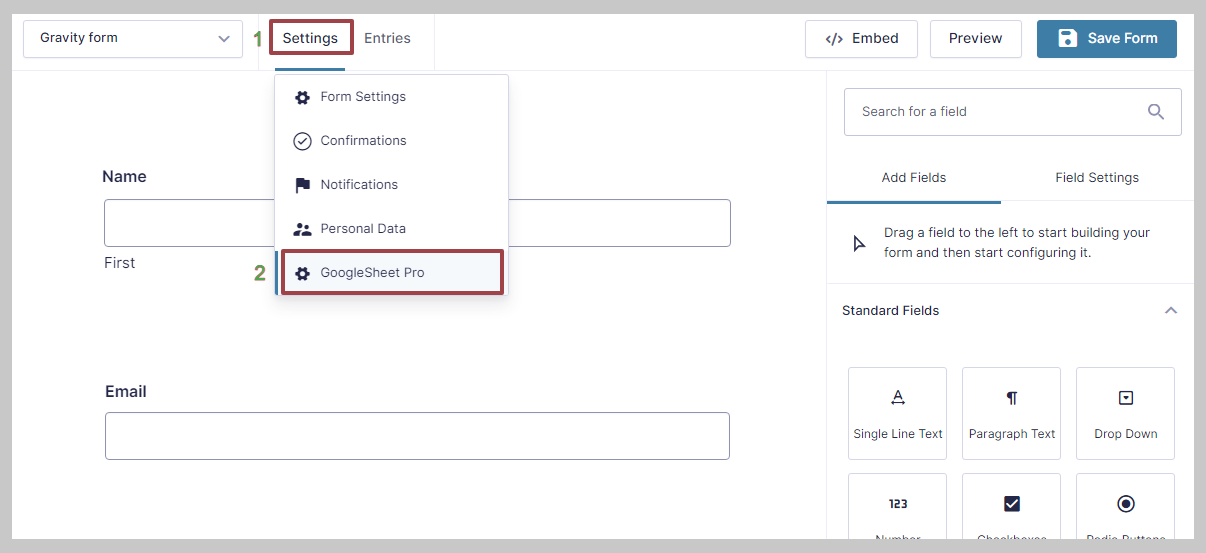Click the floppy disk save icon

coord(1067,38)
